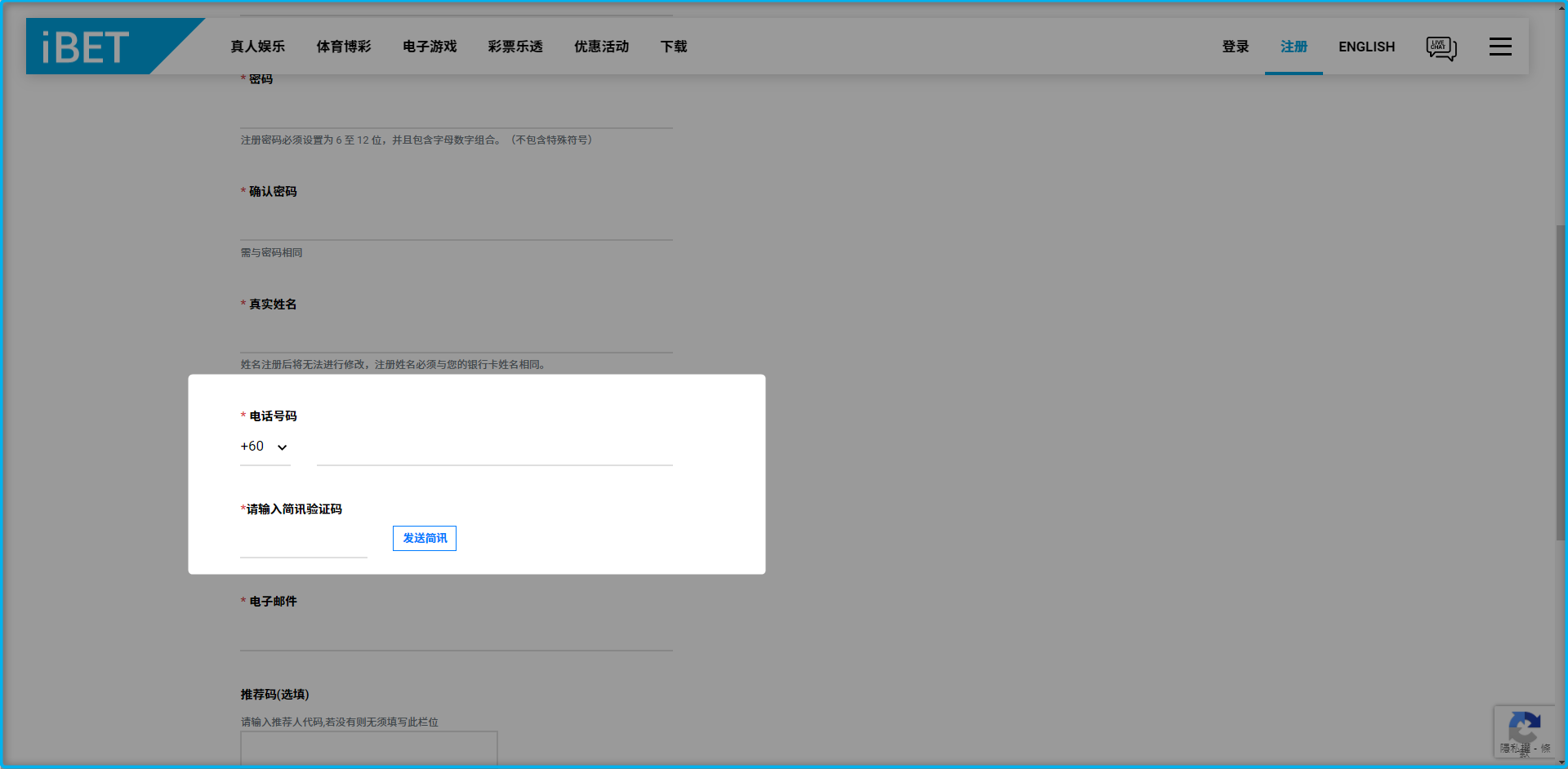Switch language to ENGLISH
1568x769 pixels.
point(1366,47)
